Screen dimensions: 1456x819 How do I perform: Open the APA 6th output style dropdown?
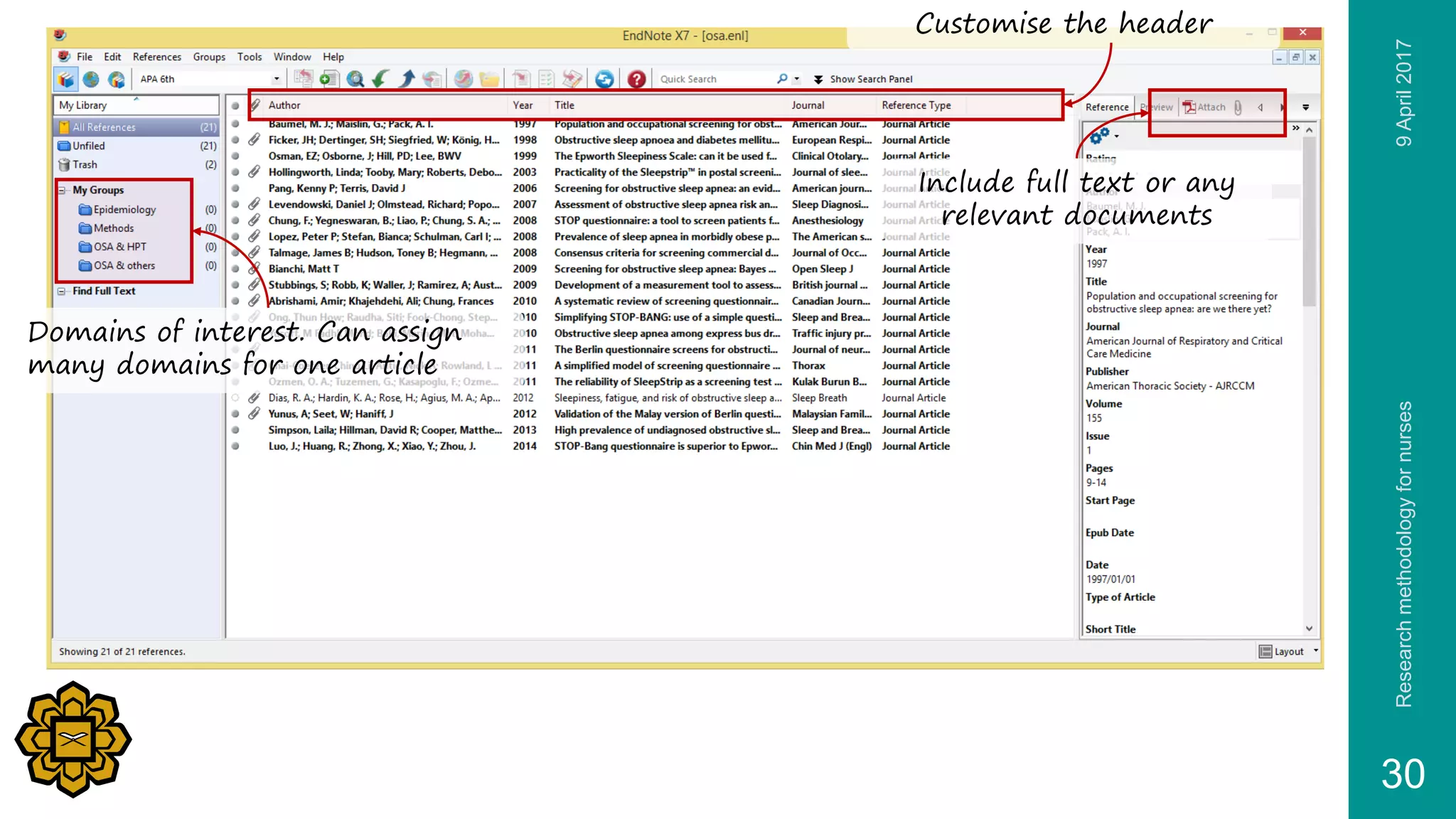pyautogui.click(x=276, y=79)
